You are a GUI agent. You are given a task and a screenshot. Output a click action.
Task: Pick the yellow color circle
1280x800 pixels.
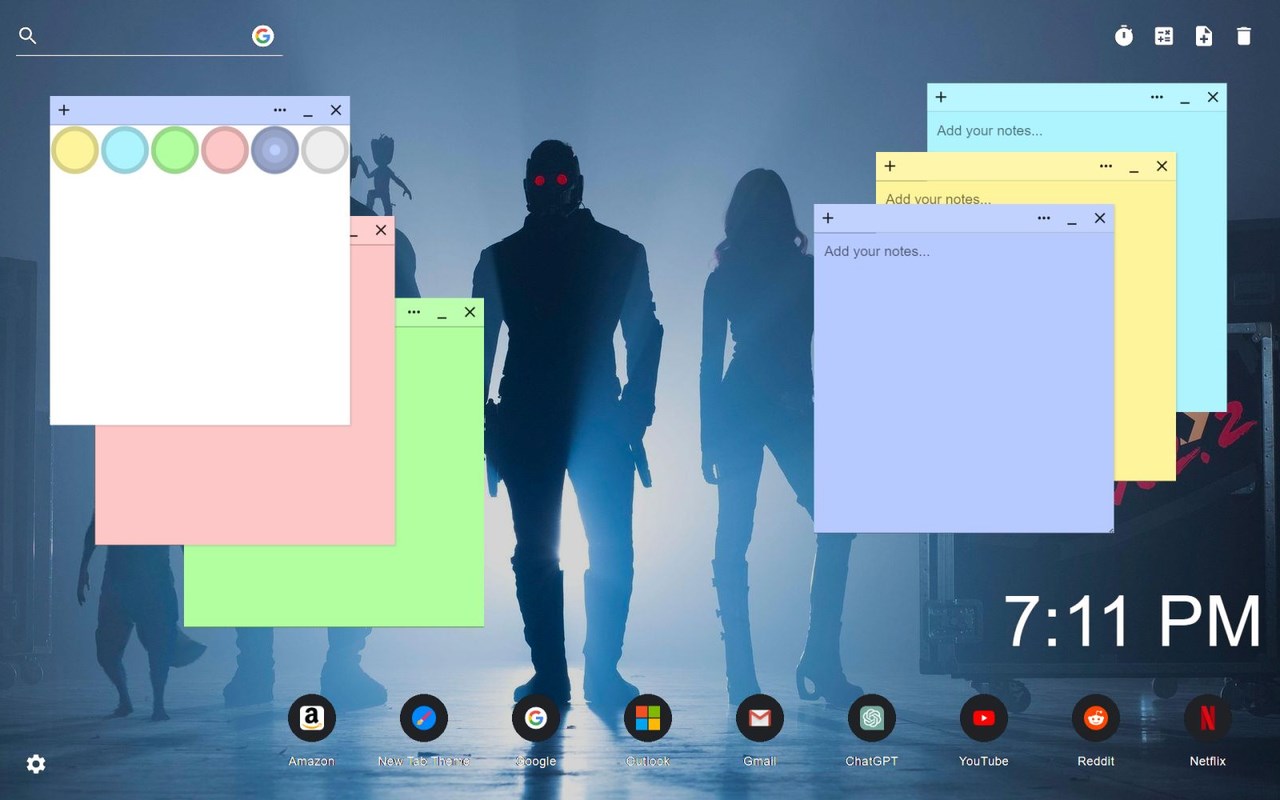pos(75,150)
